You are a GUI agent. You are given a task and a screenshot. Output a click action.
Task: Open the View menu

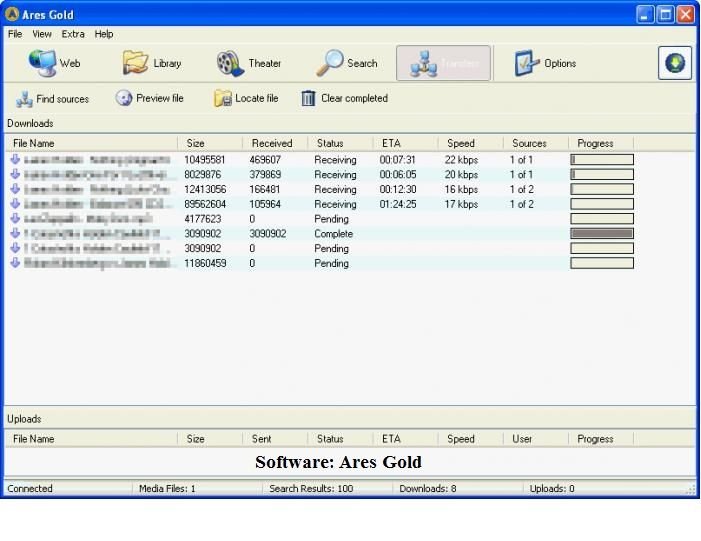pyautogui.click(x=42, y=34)
